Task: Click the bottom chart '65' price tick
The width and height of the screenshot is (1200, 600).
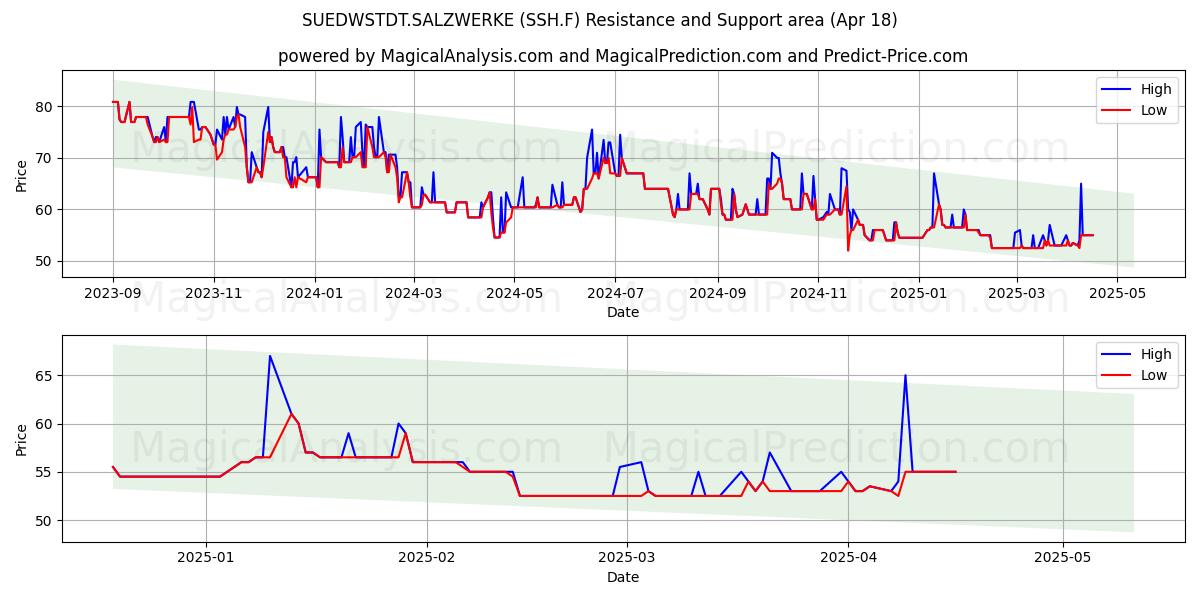Action: point(46,376)
